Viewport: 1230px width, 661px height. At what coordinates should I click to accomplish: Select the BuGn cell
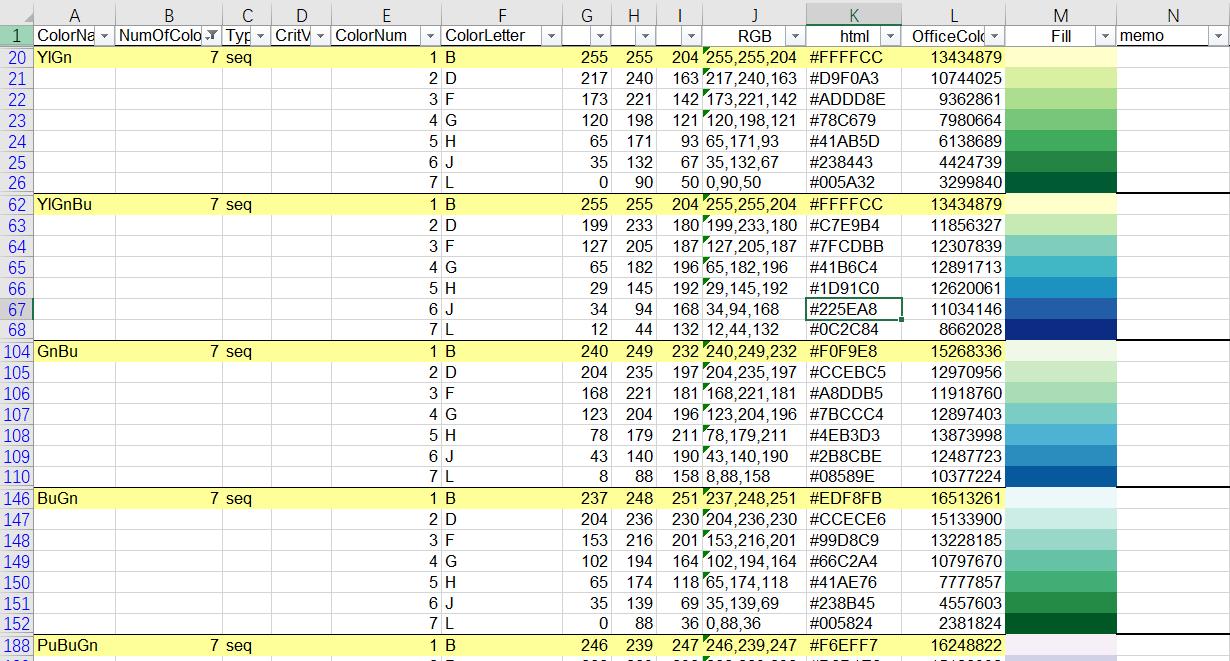[x=75, y=498]
